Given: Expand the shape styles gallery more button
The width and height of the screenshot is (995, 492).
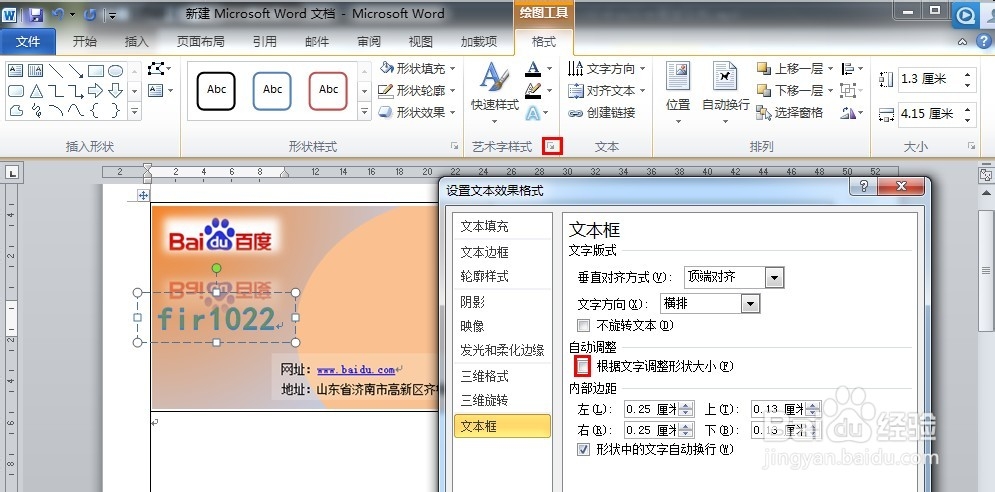Looking at the screenshot, I should (364, 112).
